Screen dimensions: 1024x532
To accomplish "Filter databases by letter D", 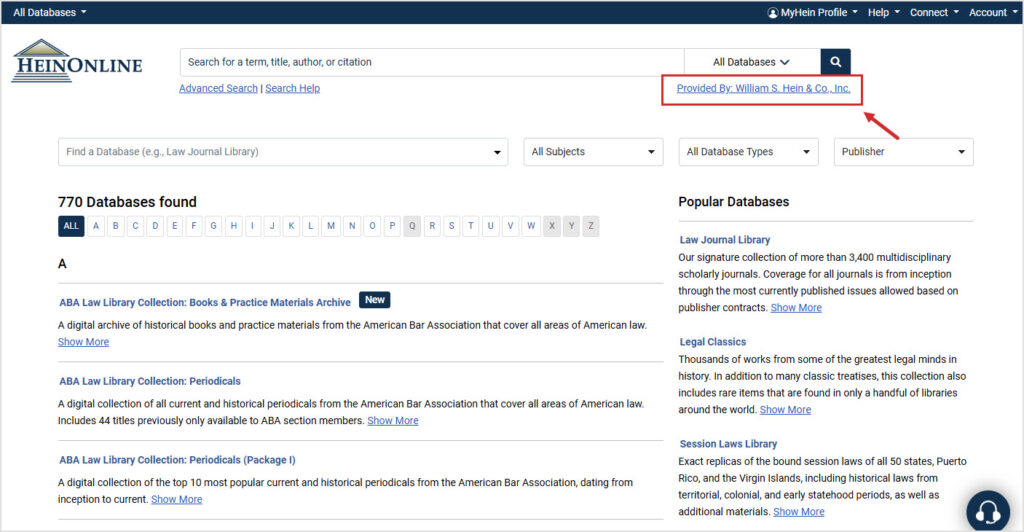I will click(x=155, y=226).
